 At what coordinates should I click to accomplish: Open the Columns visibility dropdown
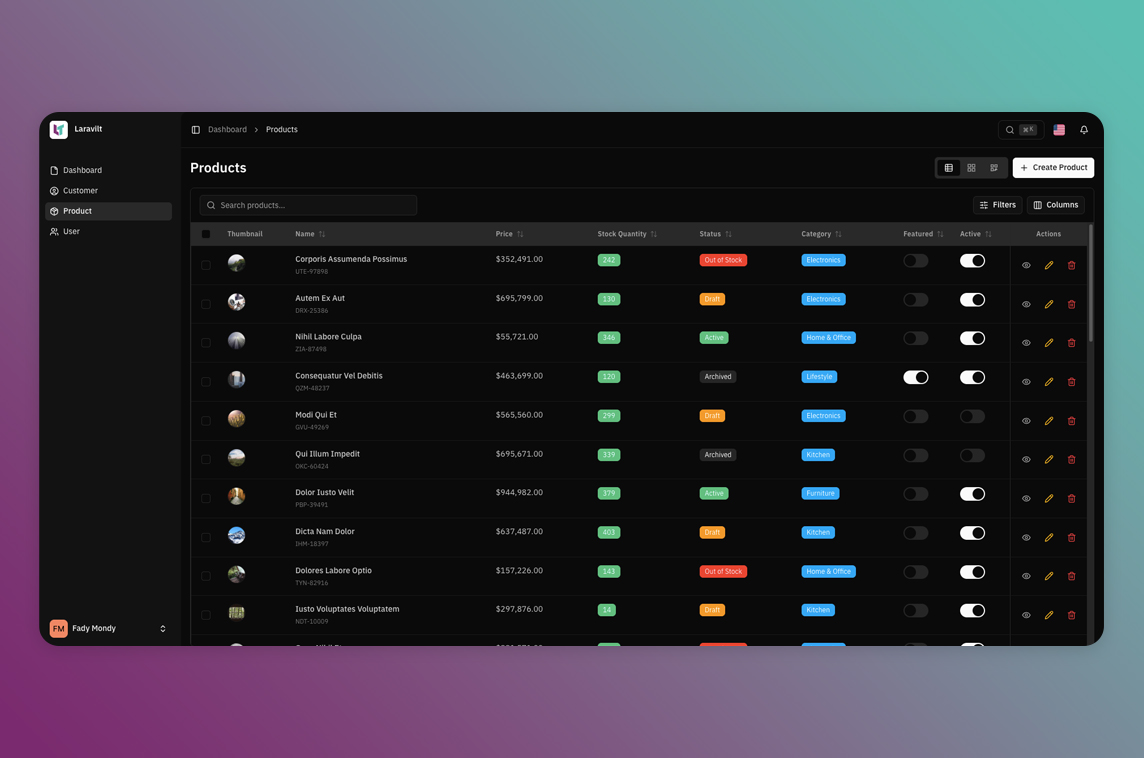[x=1056, y=205]
